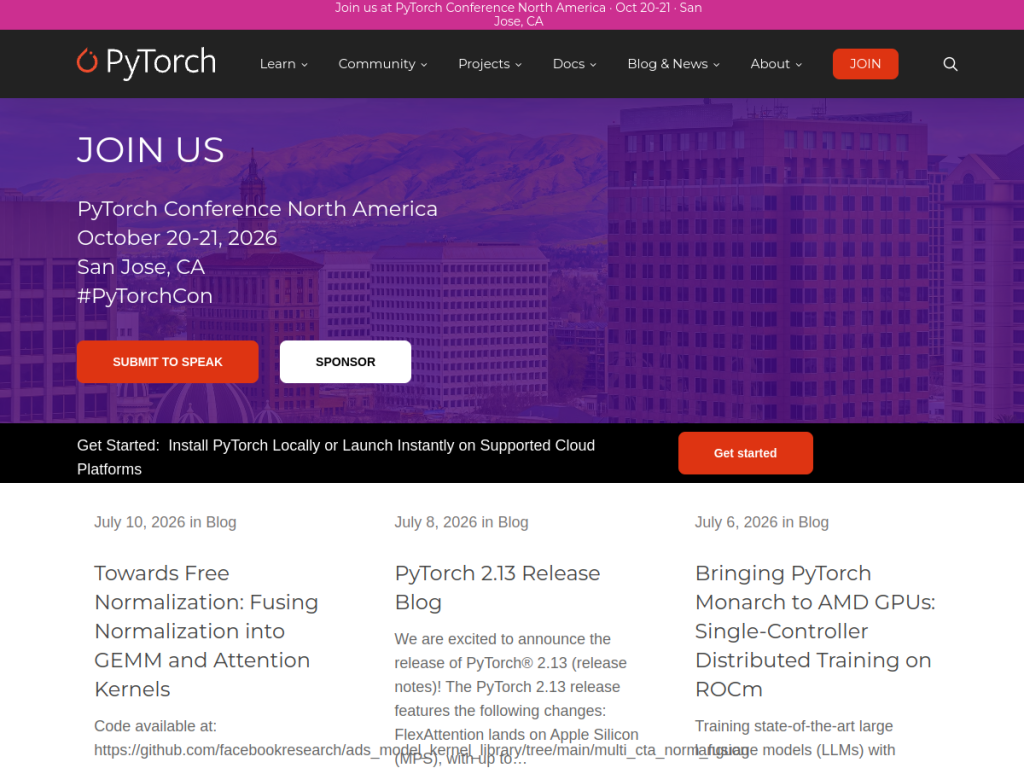Click the PyTorch flame logo icon
The height and width of the screenshot is (768, 1024).
pos(87,61)
